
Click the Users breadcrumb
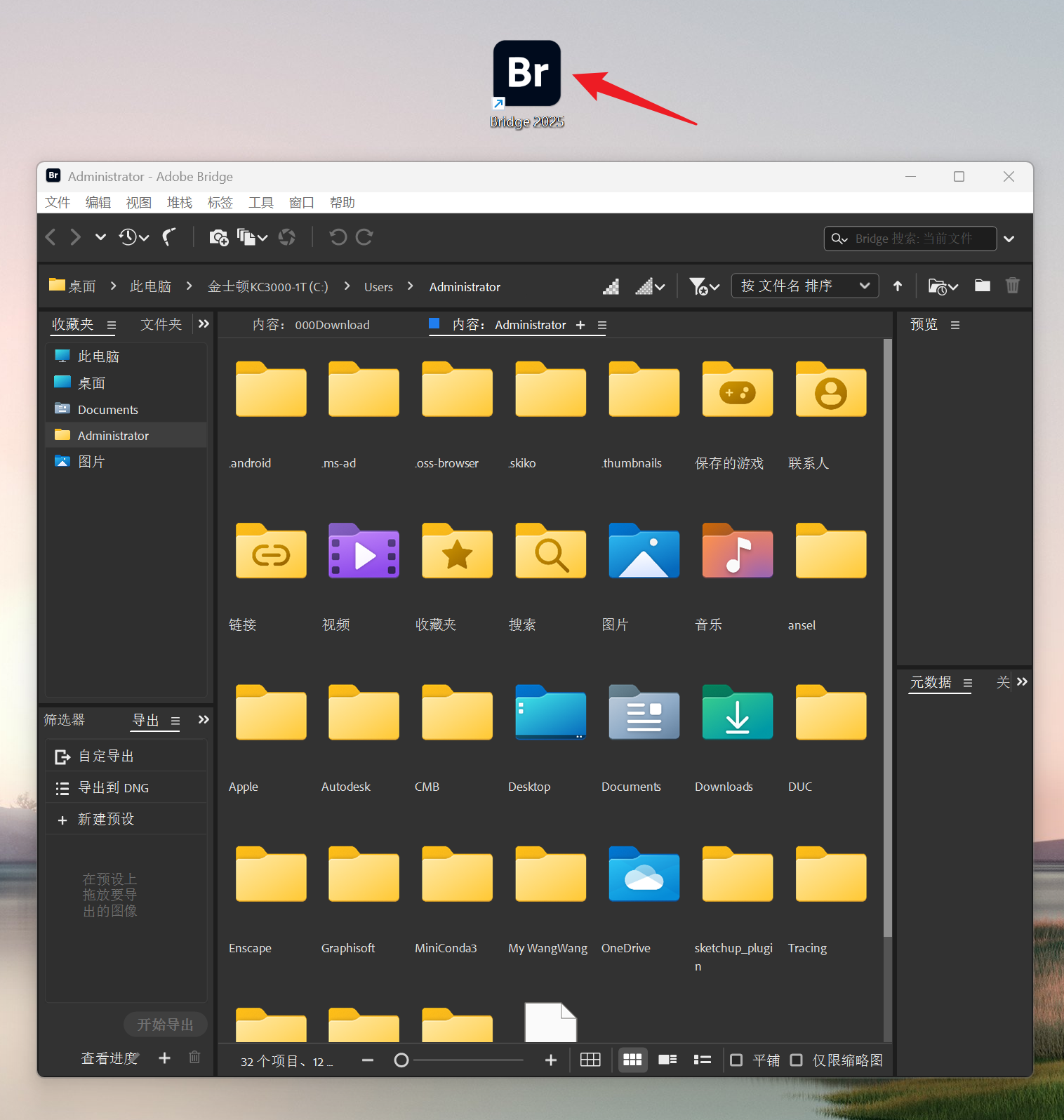(378, 287)
